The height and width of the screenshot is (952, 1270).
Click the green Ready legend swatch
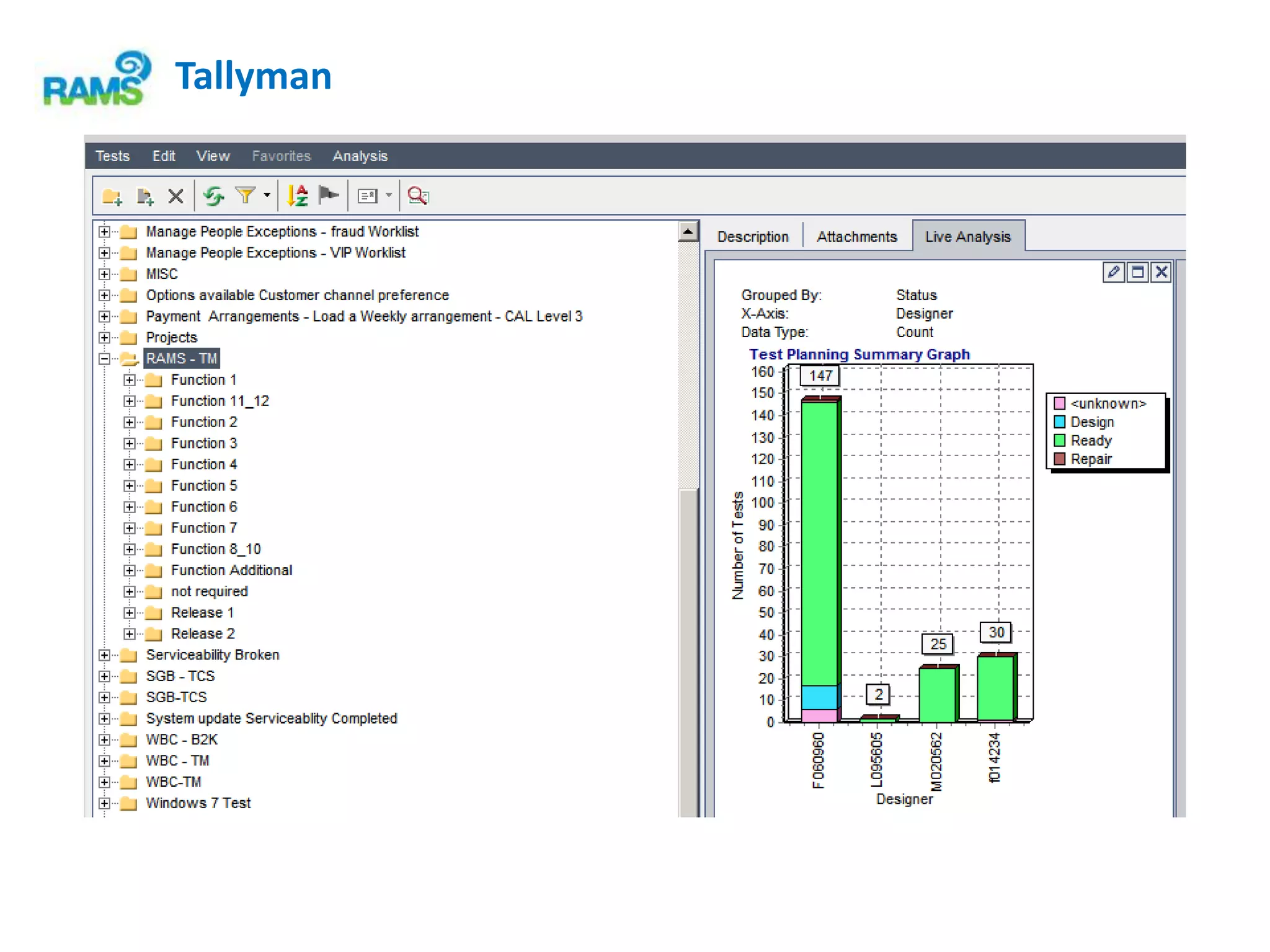coord(1059,441)
